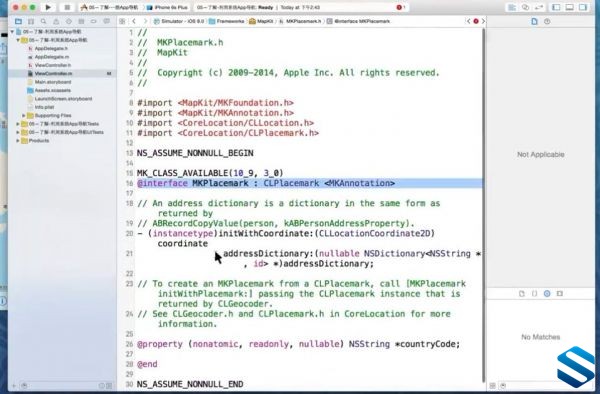Click the activity viewer status Ready
Image resolution: width=600 pixels, height=394 pixels.
pyautogui.click(x=266, y=7)
